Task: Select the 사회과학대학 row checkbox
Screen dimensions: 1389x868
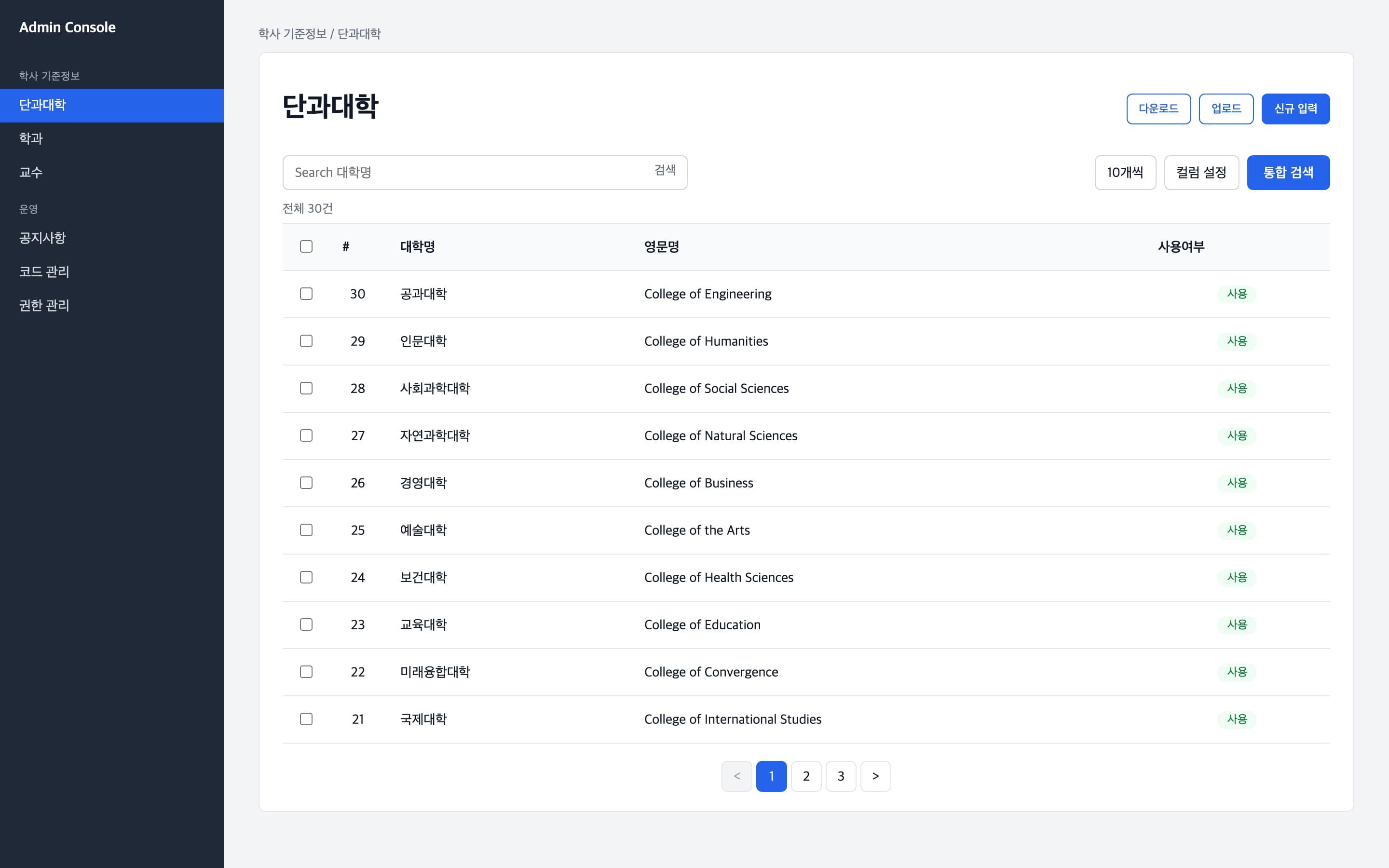Action: (306, 388)
